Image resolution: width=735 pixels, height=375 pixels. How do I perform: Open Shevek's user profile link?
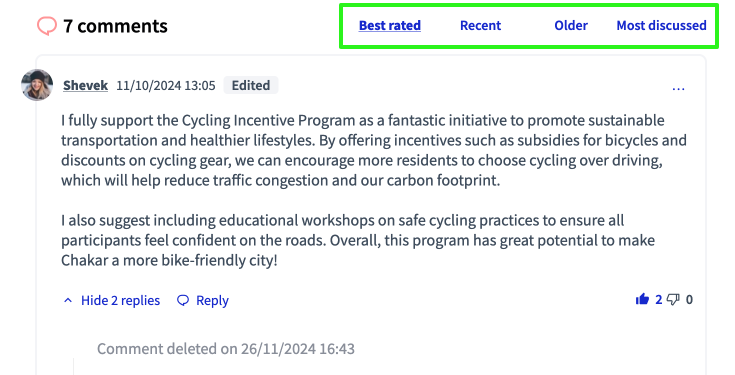pos(85,85)
